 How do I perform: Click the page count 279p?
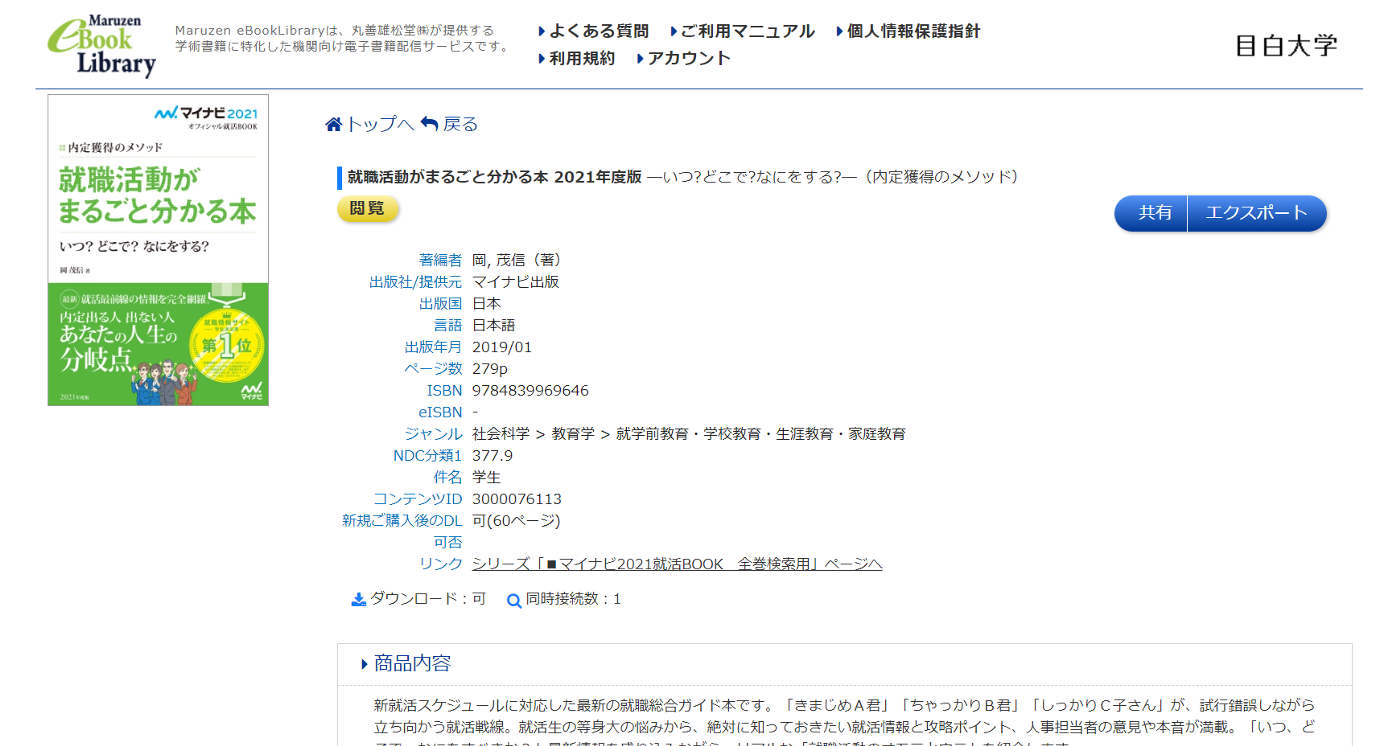pyautogui.click(x=490, y=369)
